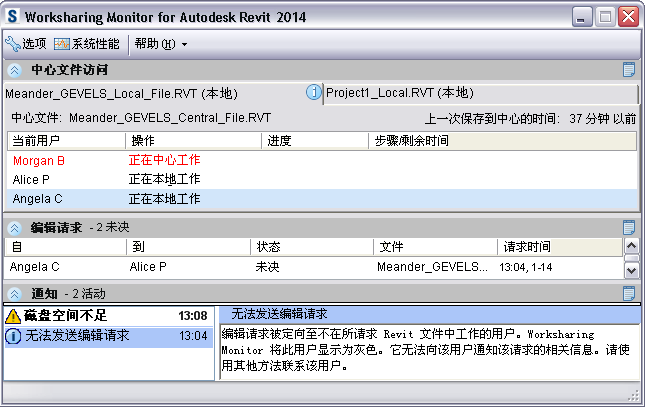Sort edit requests by 状态 column
The width and height of the screenshot is (645, 407).
[312, 247]
